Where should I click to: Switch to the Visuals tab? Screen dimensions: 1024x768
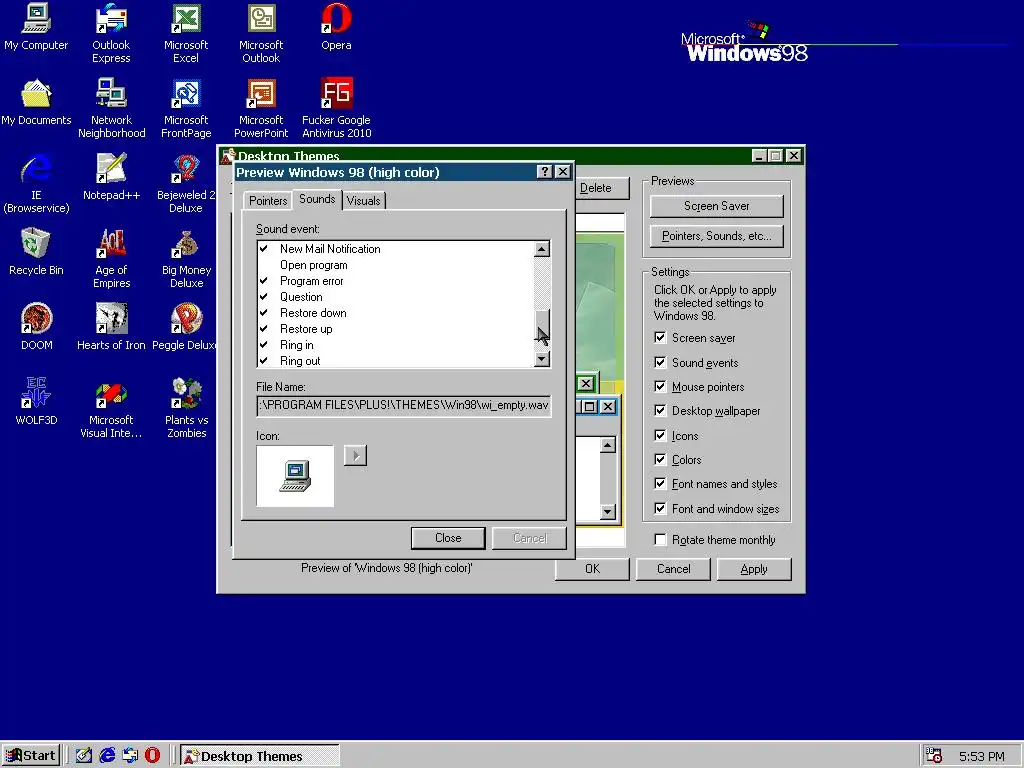pyautogui.click(x=364, y=200)
